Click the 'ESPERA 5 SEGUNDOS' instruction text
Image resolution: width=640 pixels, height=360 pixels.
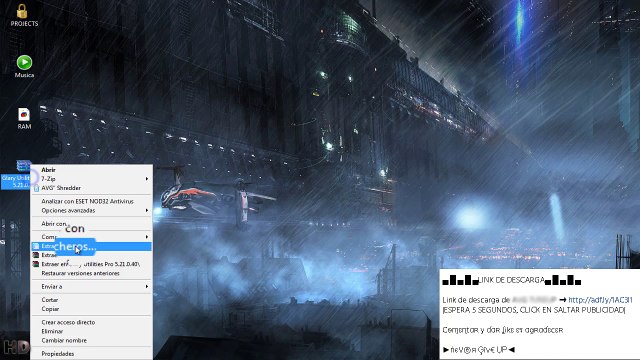tap(534, 310)
